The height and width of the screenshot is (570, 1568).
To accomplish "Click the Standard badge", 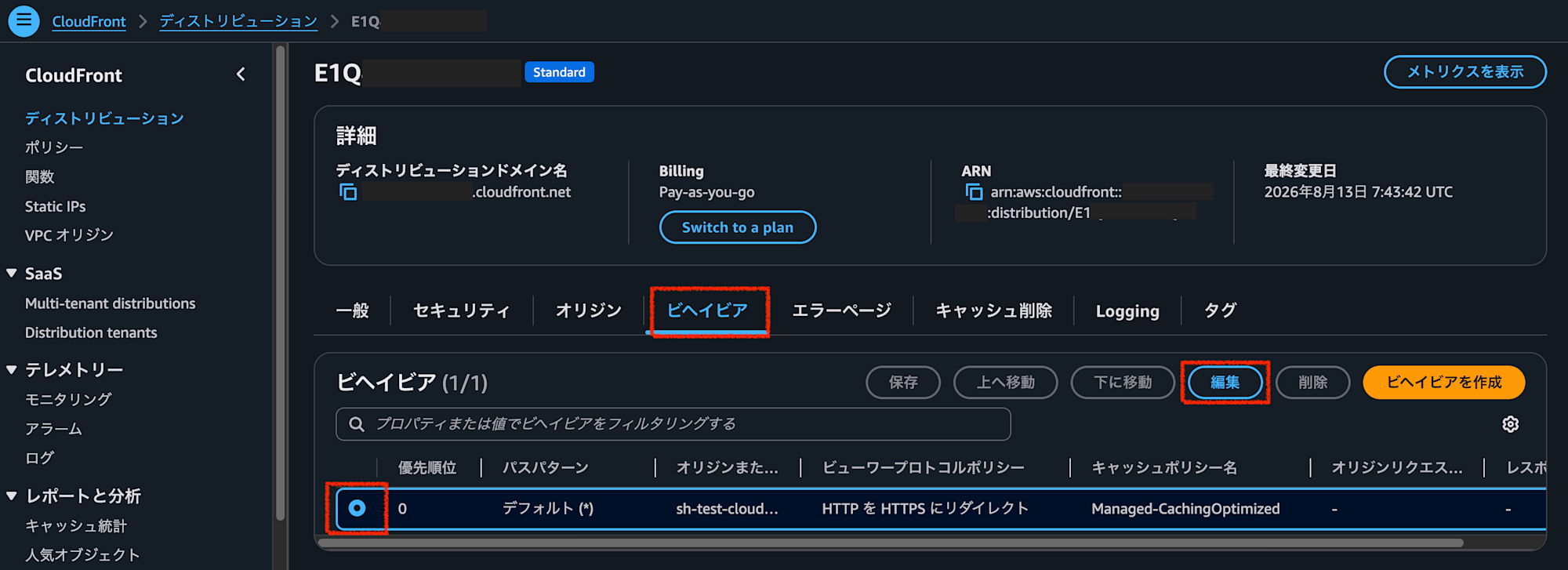I will (x=559, y=72).
